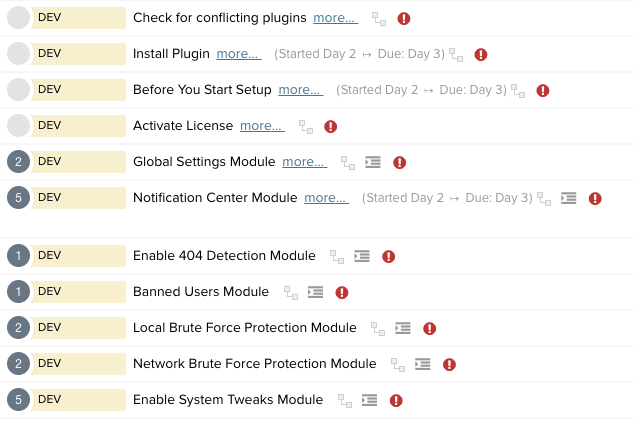Expand the indented list on Global Settings Module
The image size is (633, 422).
[373, 163]
